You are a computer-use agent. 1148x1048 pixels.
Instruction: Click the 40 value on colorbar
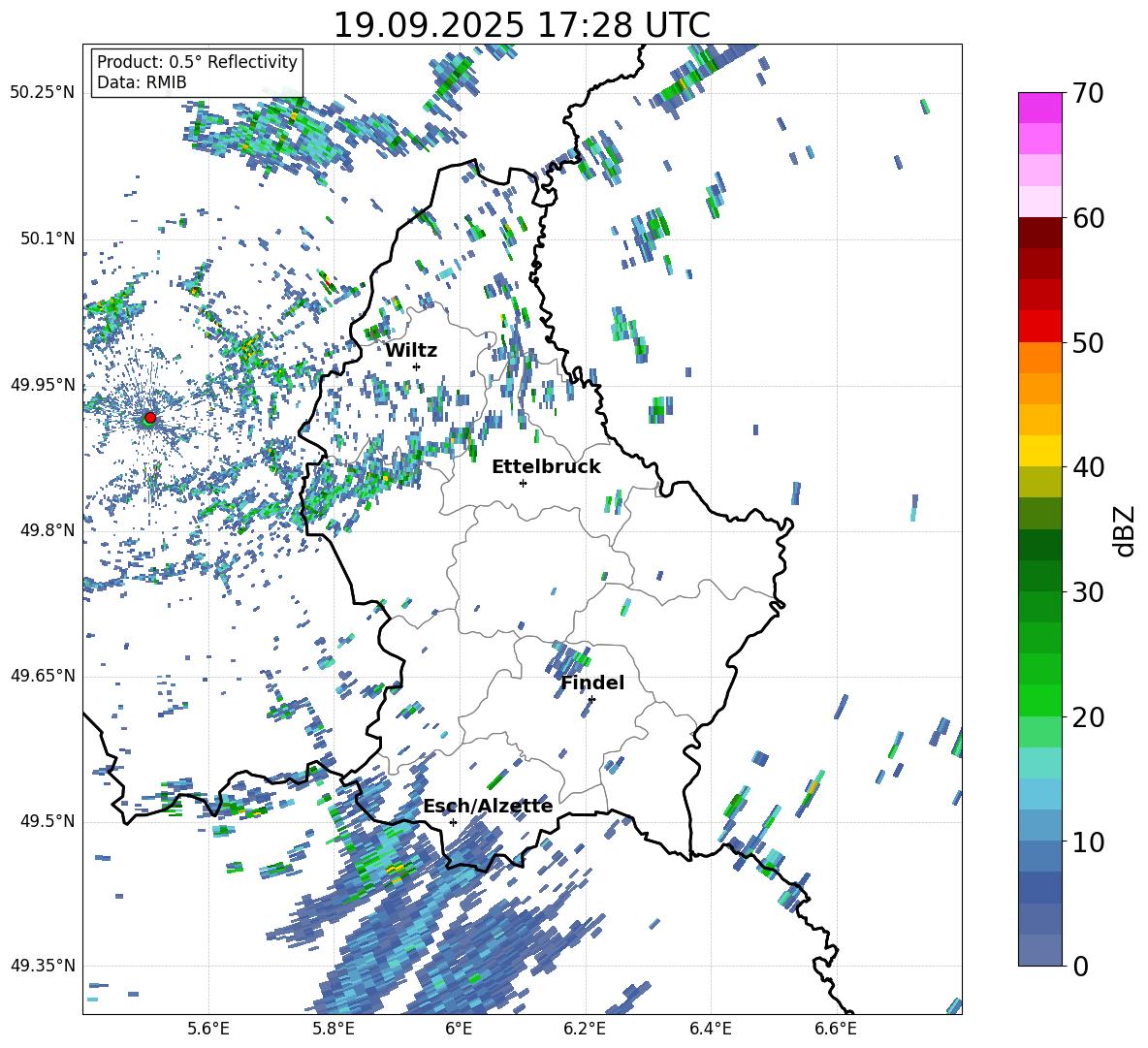coord(1088,467)
